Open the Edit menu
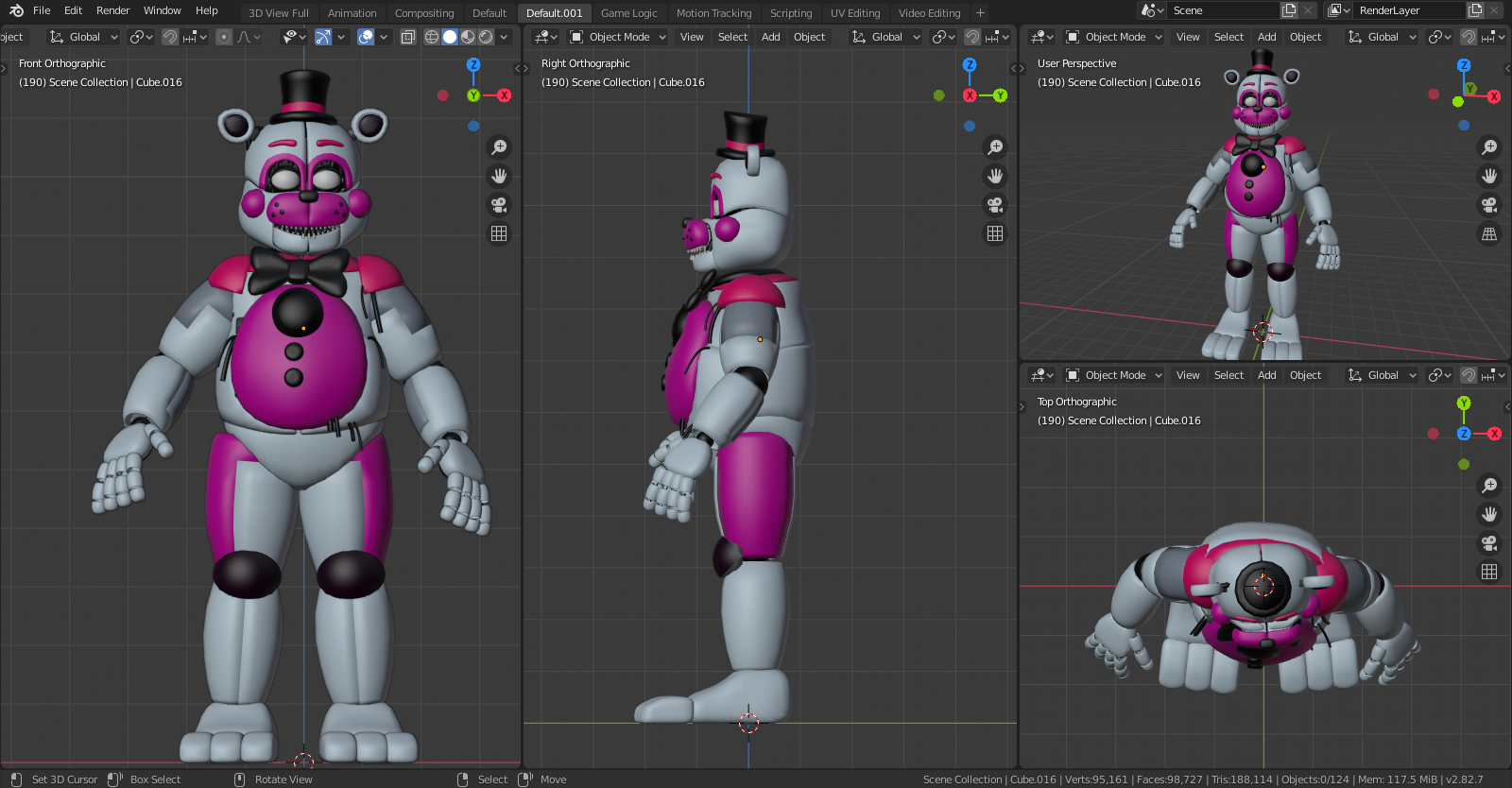Screen dimensions: 1512x788 tap(73, 10)
